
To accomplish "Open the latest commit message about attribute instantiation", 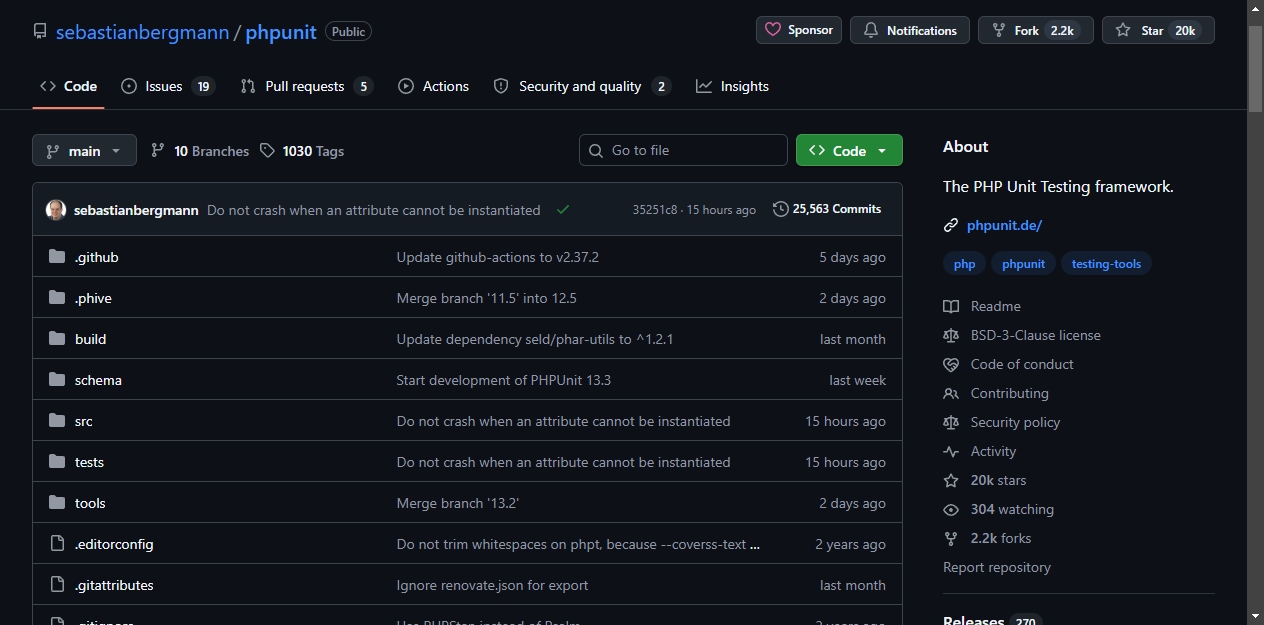I will click(x=374, y=210).
